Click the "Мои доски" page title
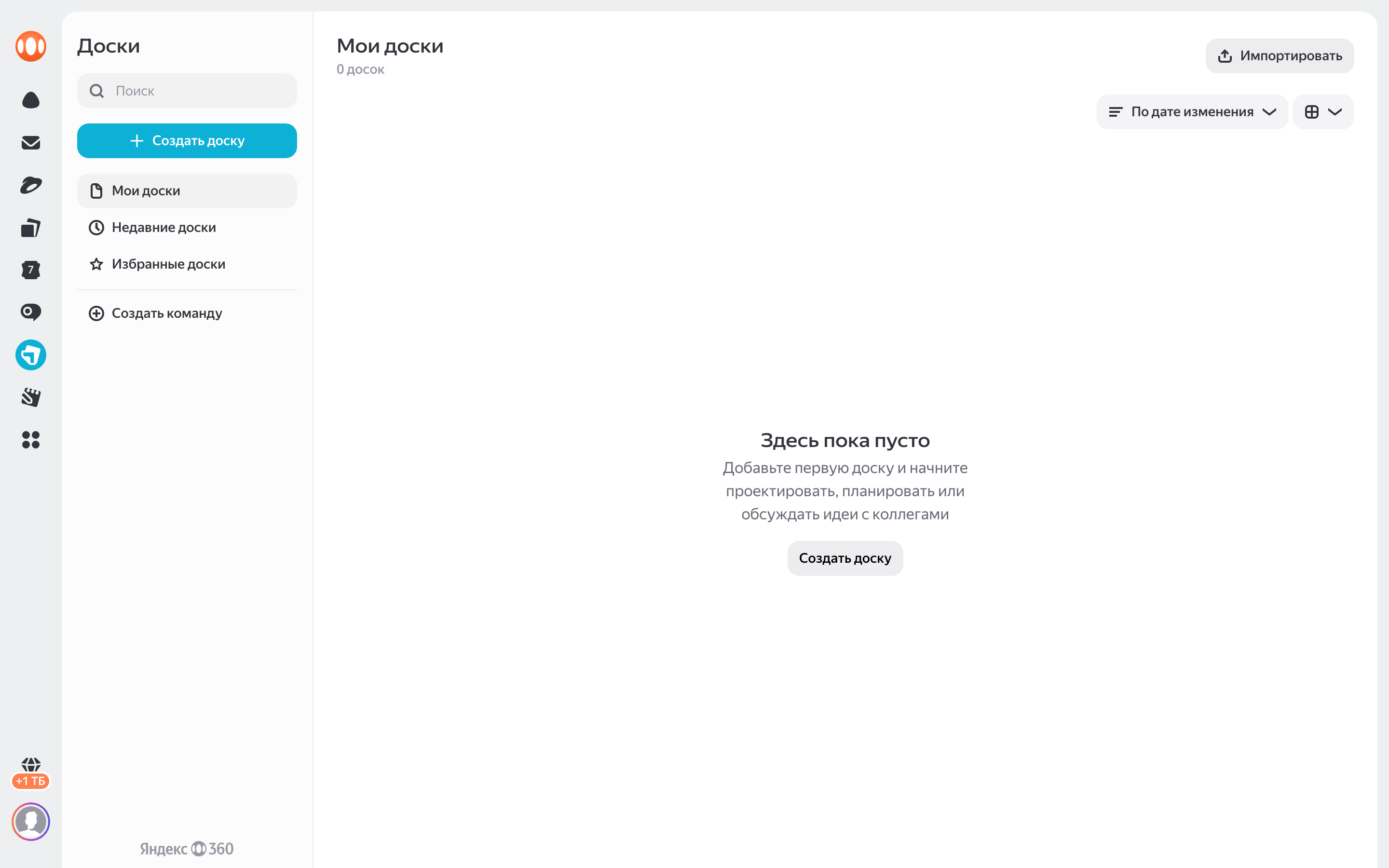The image size is (1389, 868). coord(390,46)
